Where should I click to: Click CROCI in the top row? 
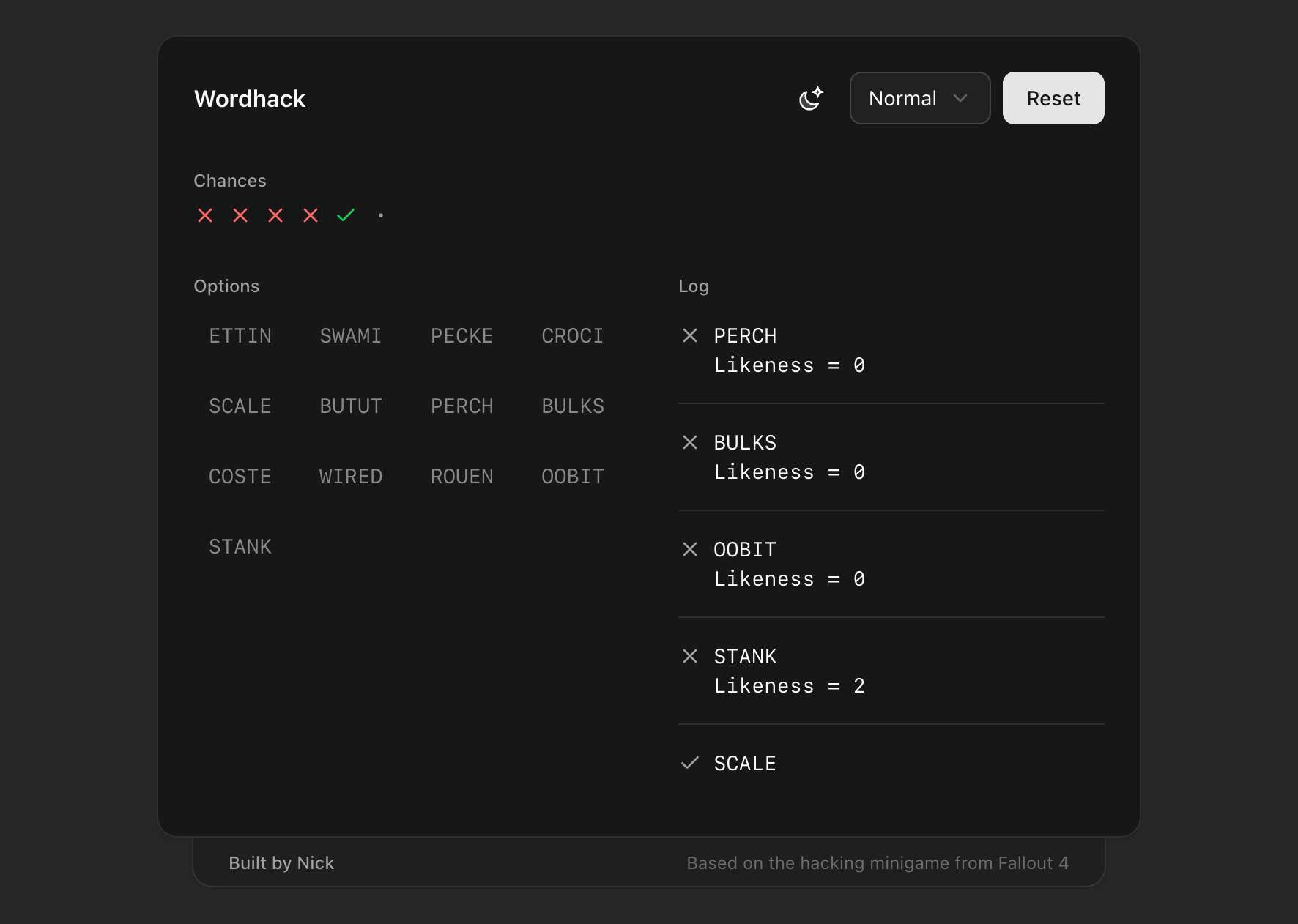573,336
